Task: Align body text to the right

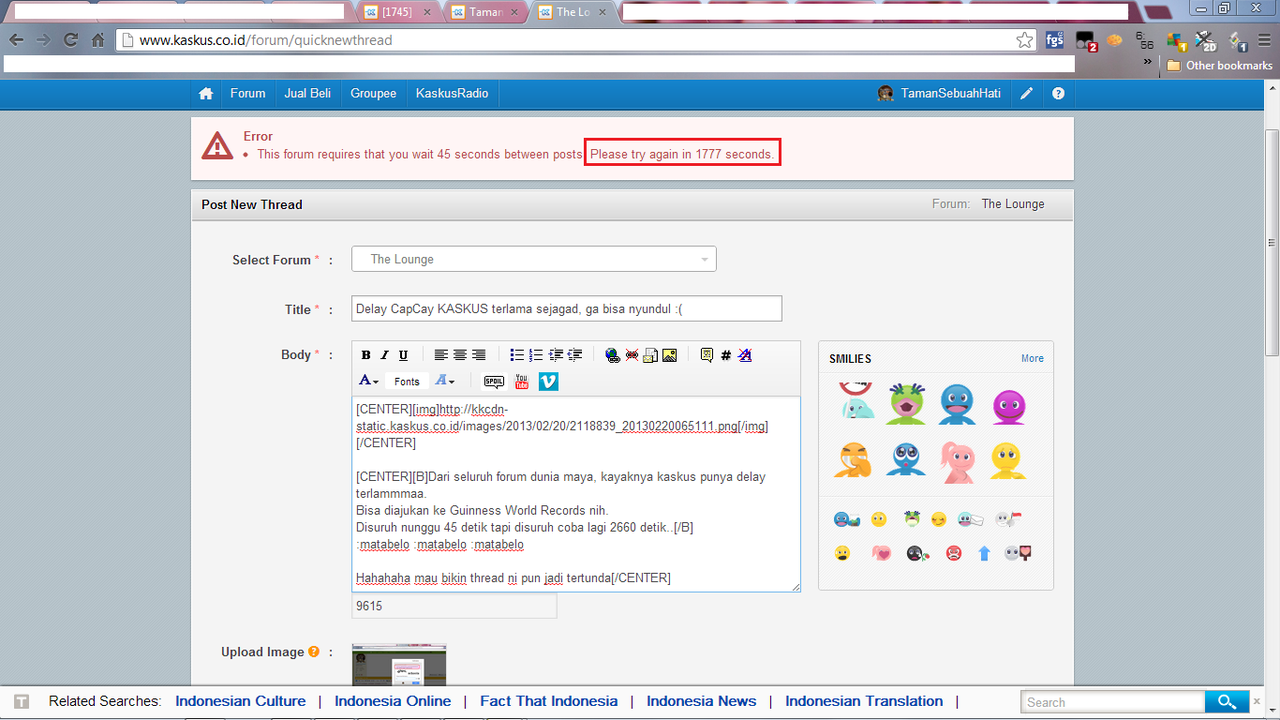Action: pyautogui.click(x=479, y=355)
